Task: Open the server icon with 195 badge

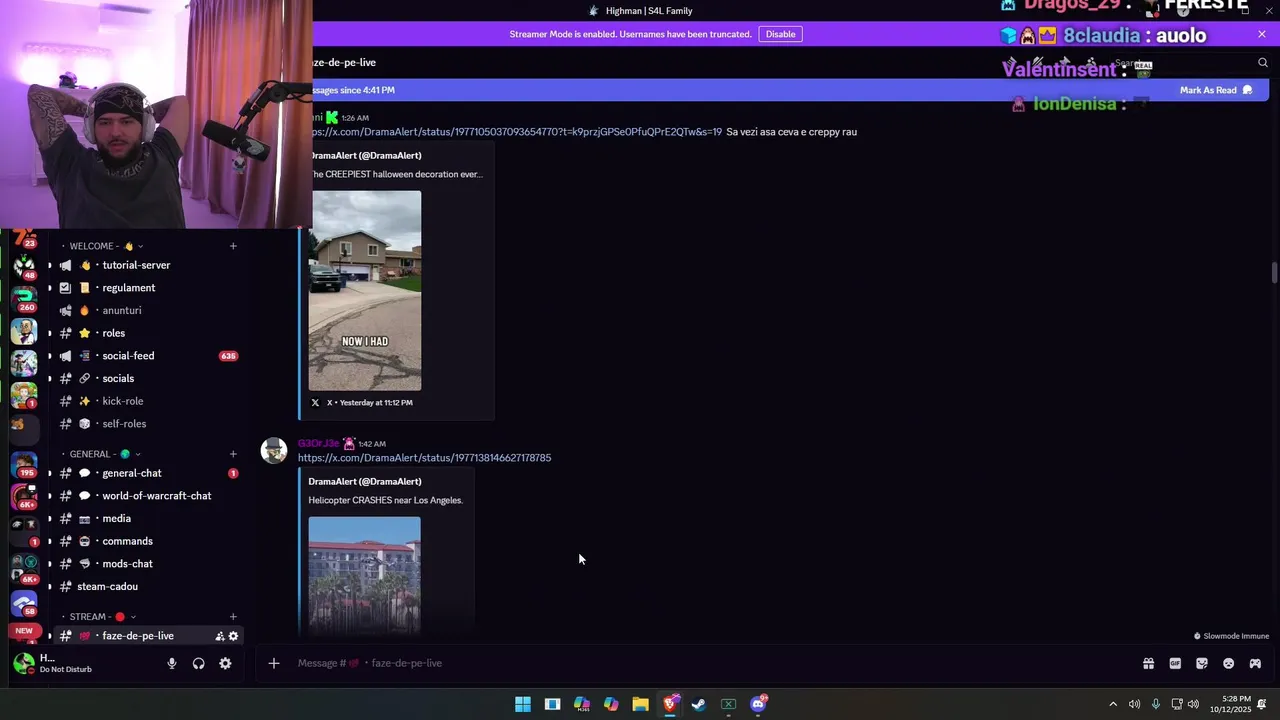Action: click(x=24, y=464)
